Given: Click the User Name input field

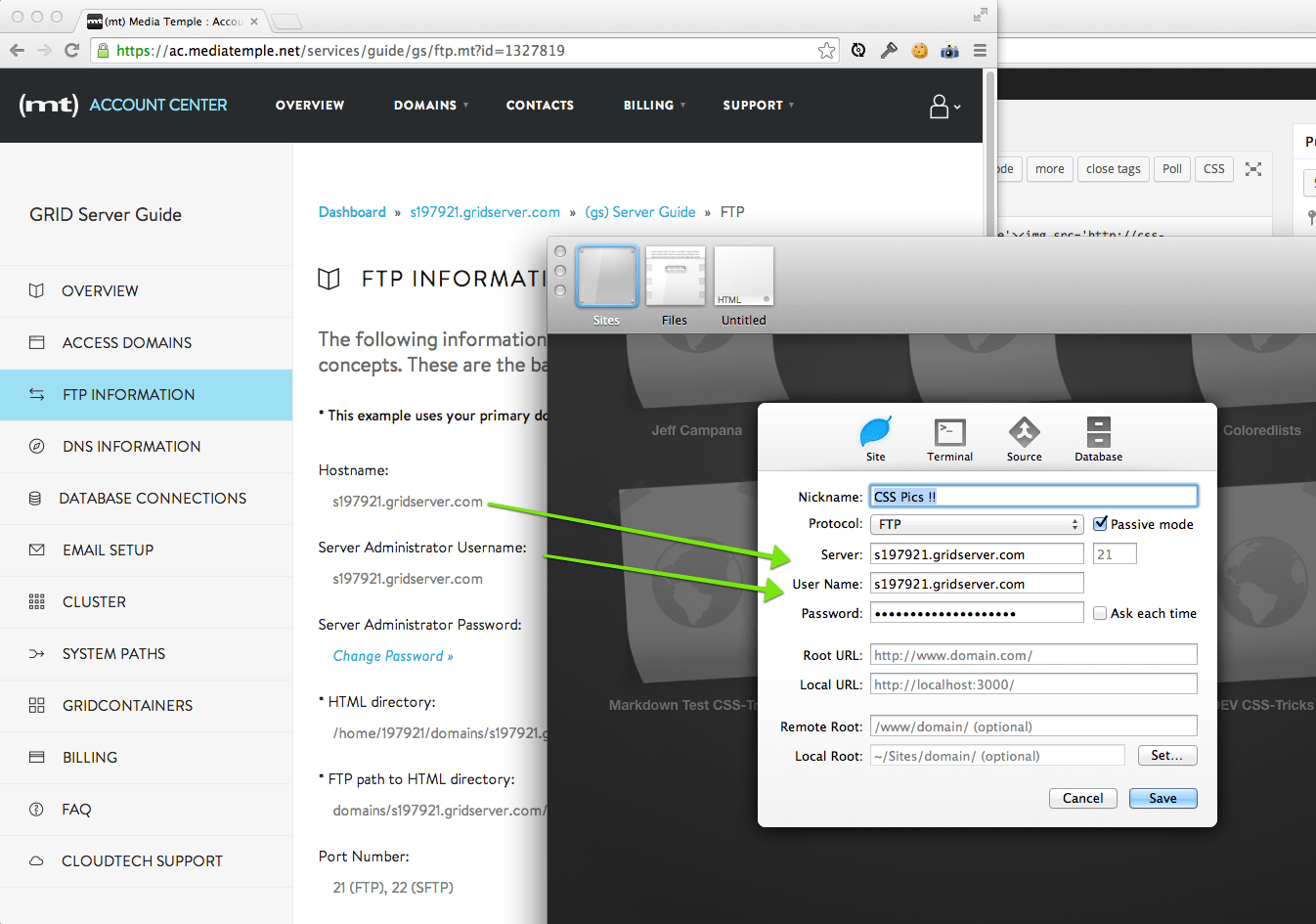Looking at the screenshot, I should click(x=977, y=584).
